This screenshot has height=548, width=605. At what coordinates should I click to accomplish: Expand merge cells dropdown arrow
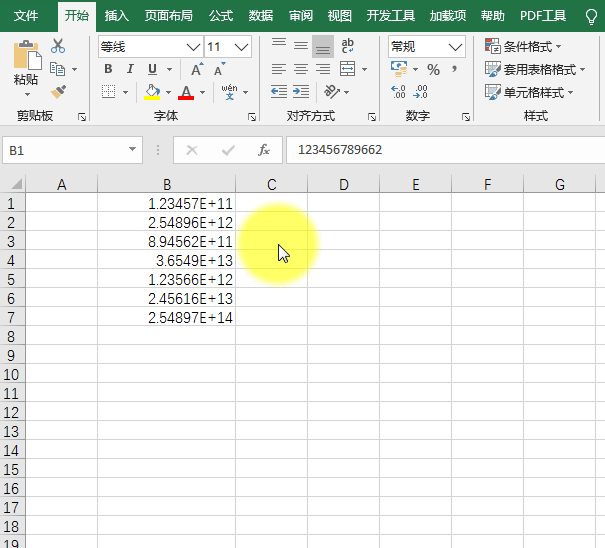tap(364, 69)
